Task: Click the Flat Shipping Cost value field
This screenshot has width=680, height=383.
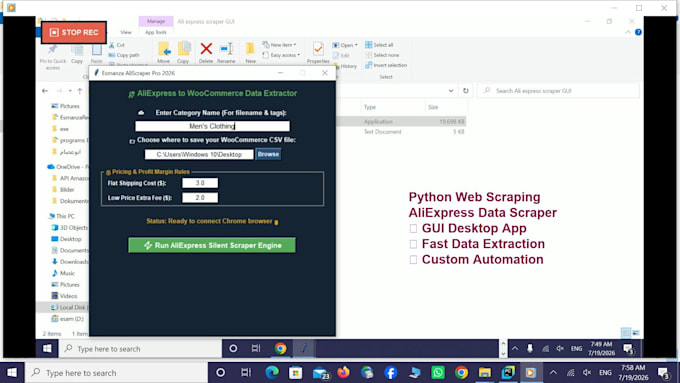Action: (x=200, y=183)
